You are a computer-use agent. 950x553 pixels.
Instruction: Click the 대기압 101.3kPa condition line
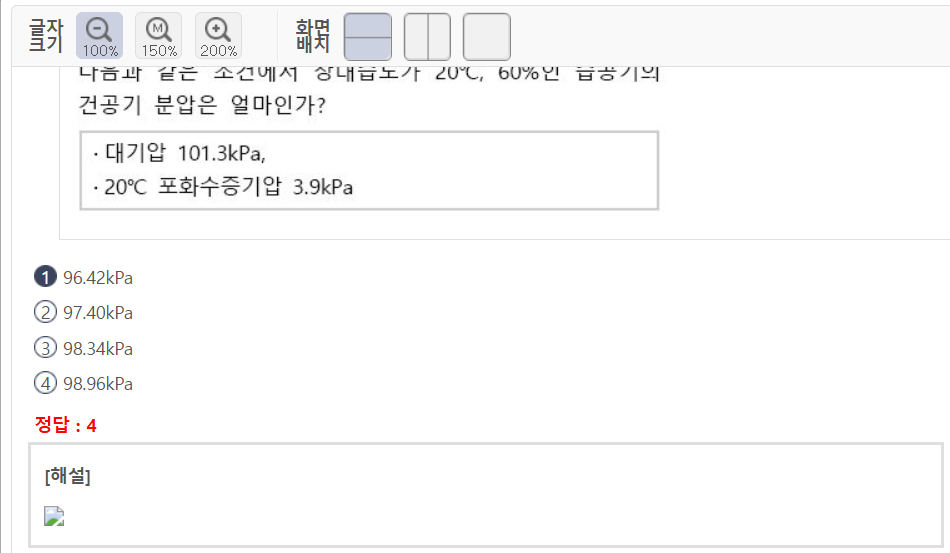(x=180, y=153)
